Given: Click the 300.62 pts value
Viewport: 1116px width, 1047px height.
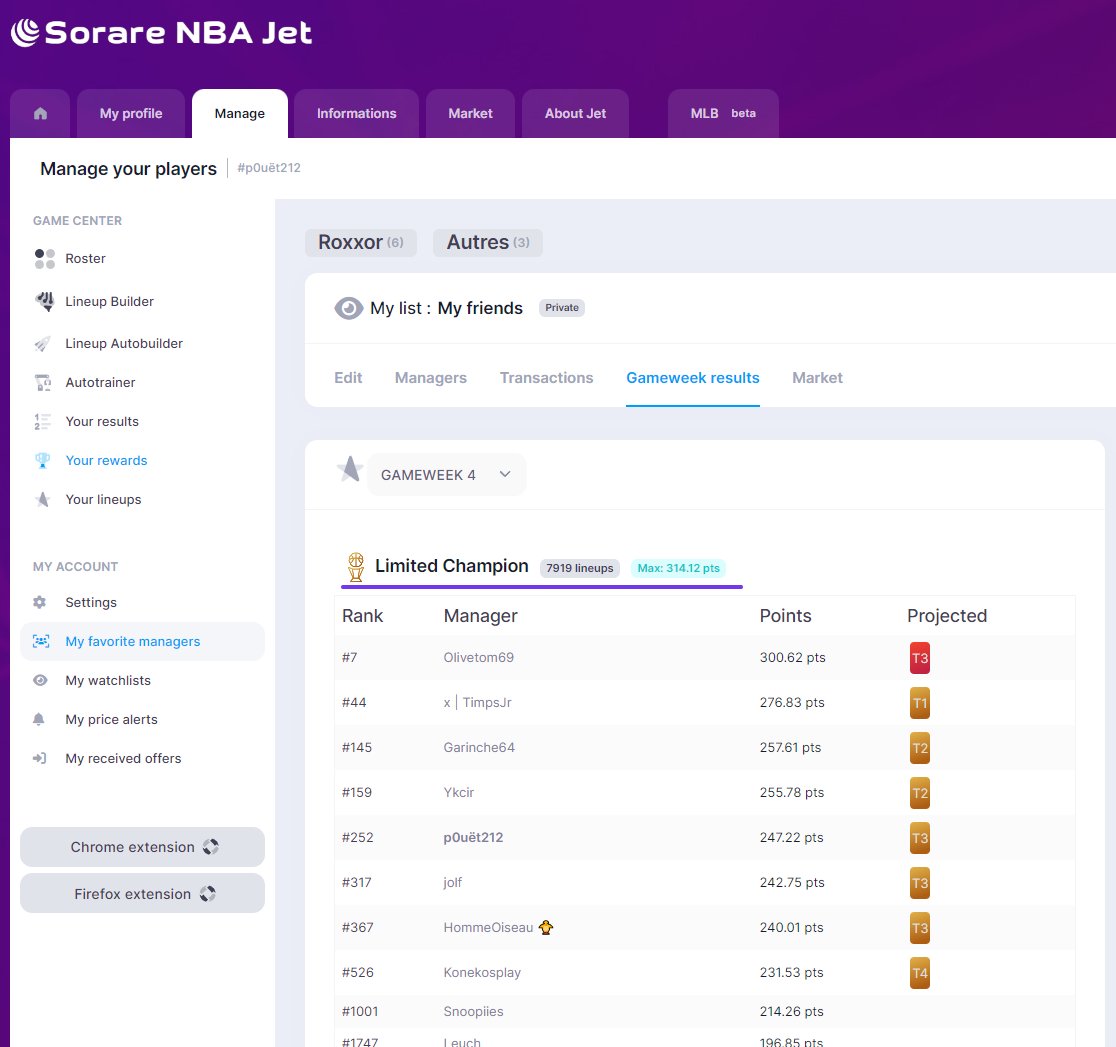Looking at the screenshot, I should click(792, 658).
